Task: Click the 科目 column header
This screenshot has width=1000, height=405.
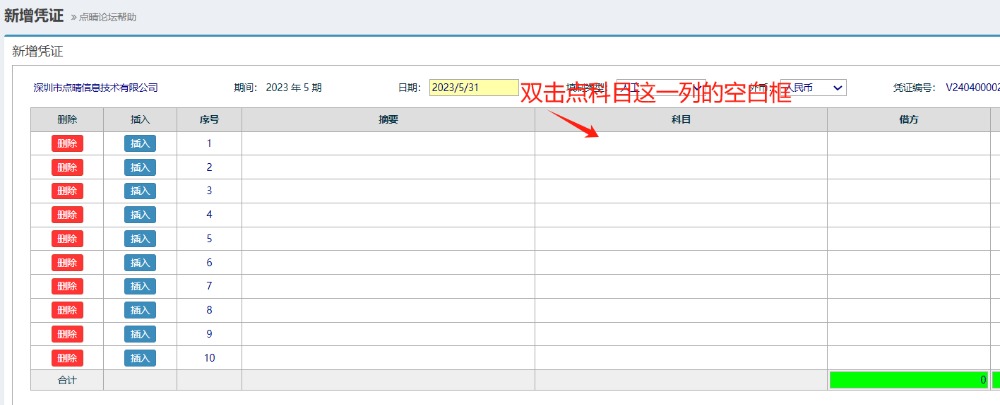Action: click(x=680, y=119)
